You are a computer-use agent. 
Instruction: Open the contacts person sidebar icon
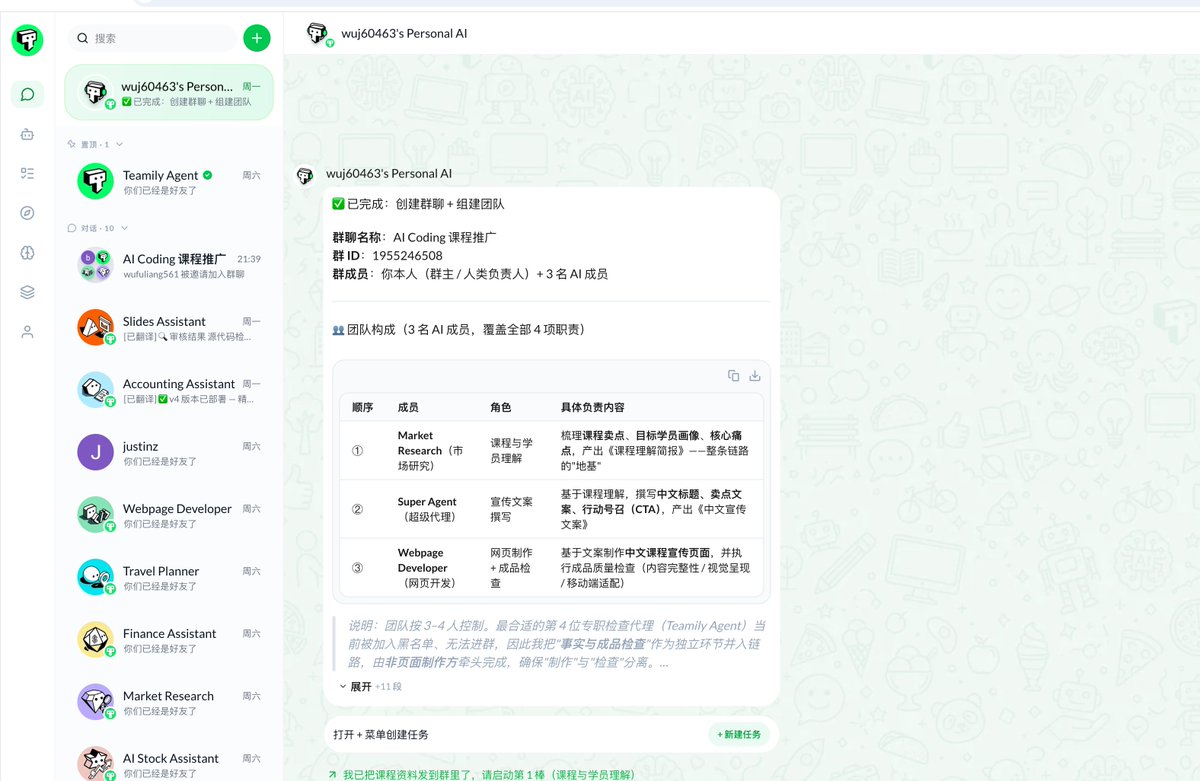tap(28, 332)
